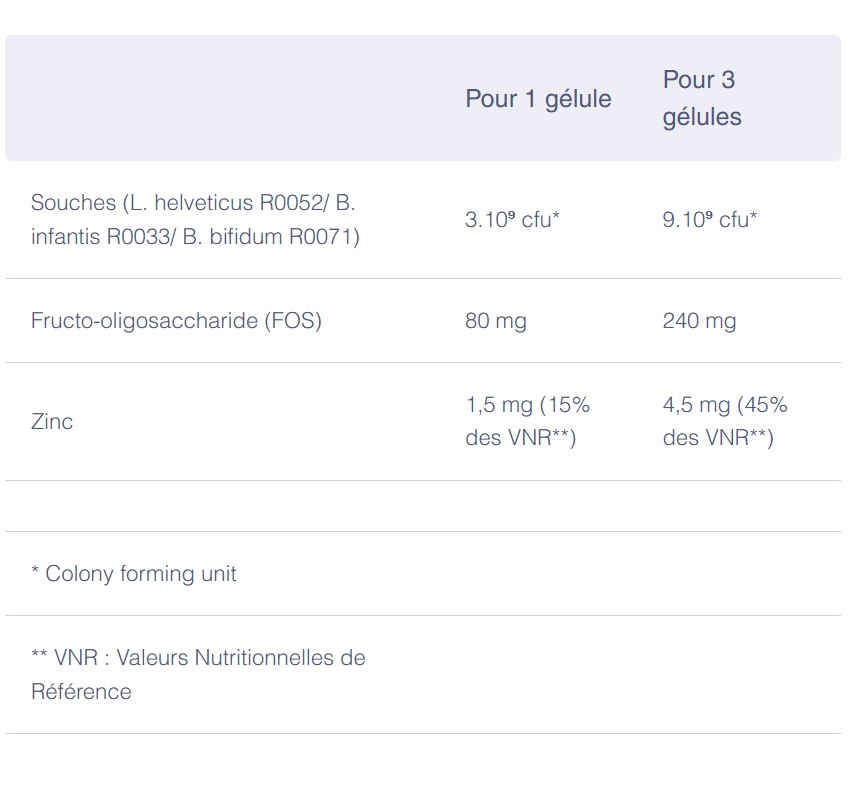The width and height of the screenshot is (848, 802).
Task: Select the Zinc row label
Action: [x=52, y=421]
